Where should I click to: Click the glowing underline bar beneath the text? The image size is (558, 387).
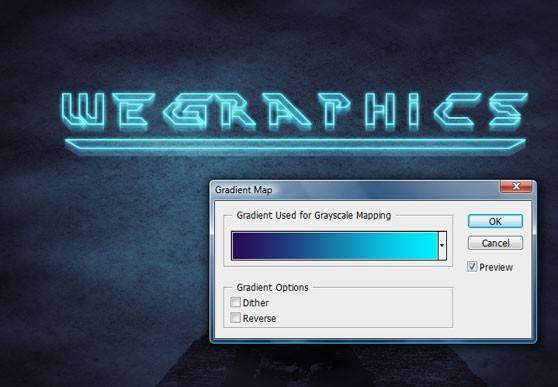point(295,146)
